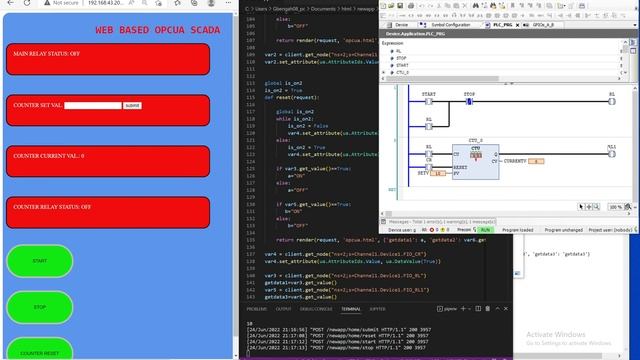This screenshot has height=360, width=640.
Task: Click the Not secure warning icon
Action: point(47,3)
